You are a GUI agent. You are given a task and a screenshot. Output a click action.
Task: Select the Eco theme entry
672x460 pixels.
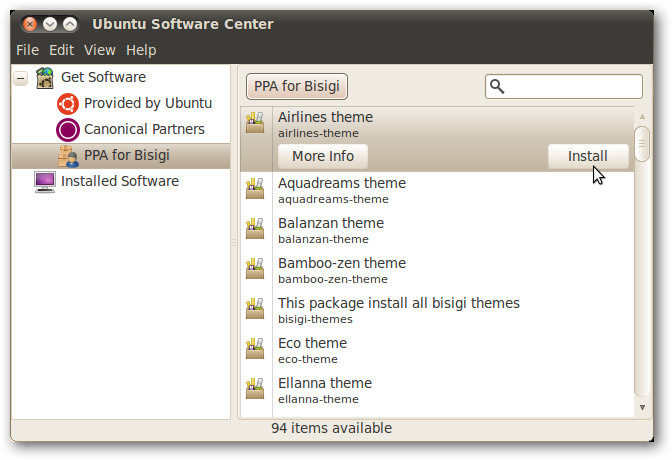437,351
